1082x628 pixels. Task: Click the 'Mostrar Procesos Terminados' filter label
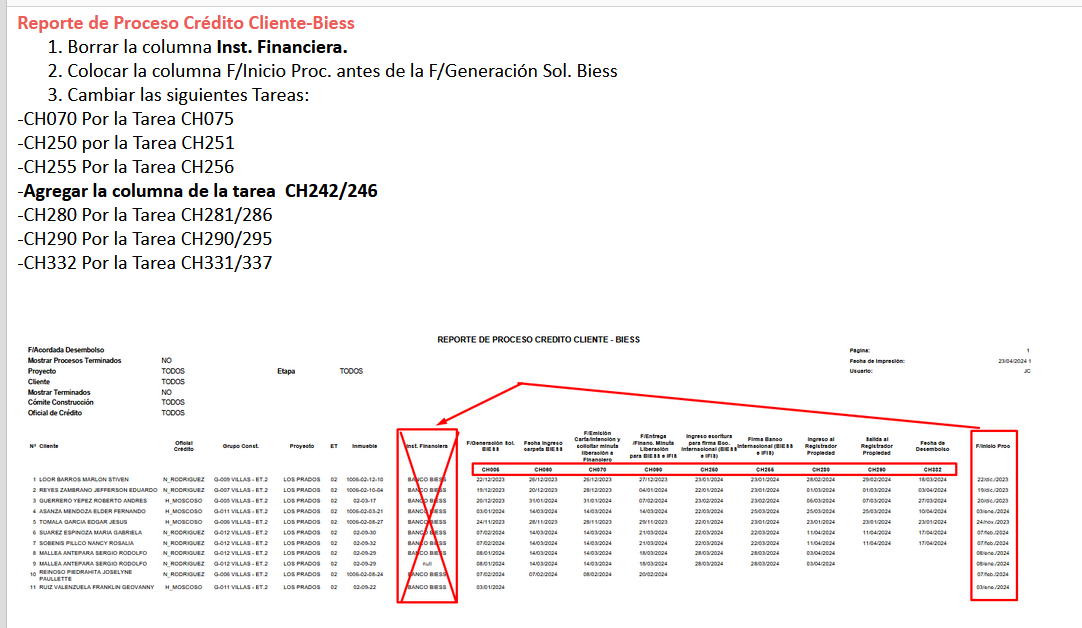pos(75,359)
